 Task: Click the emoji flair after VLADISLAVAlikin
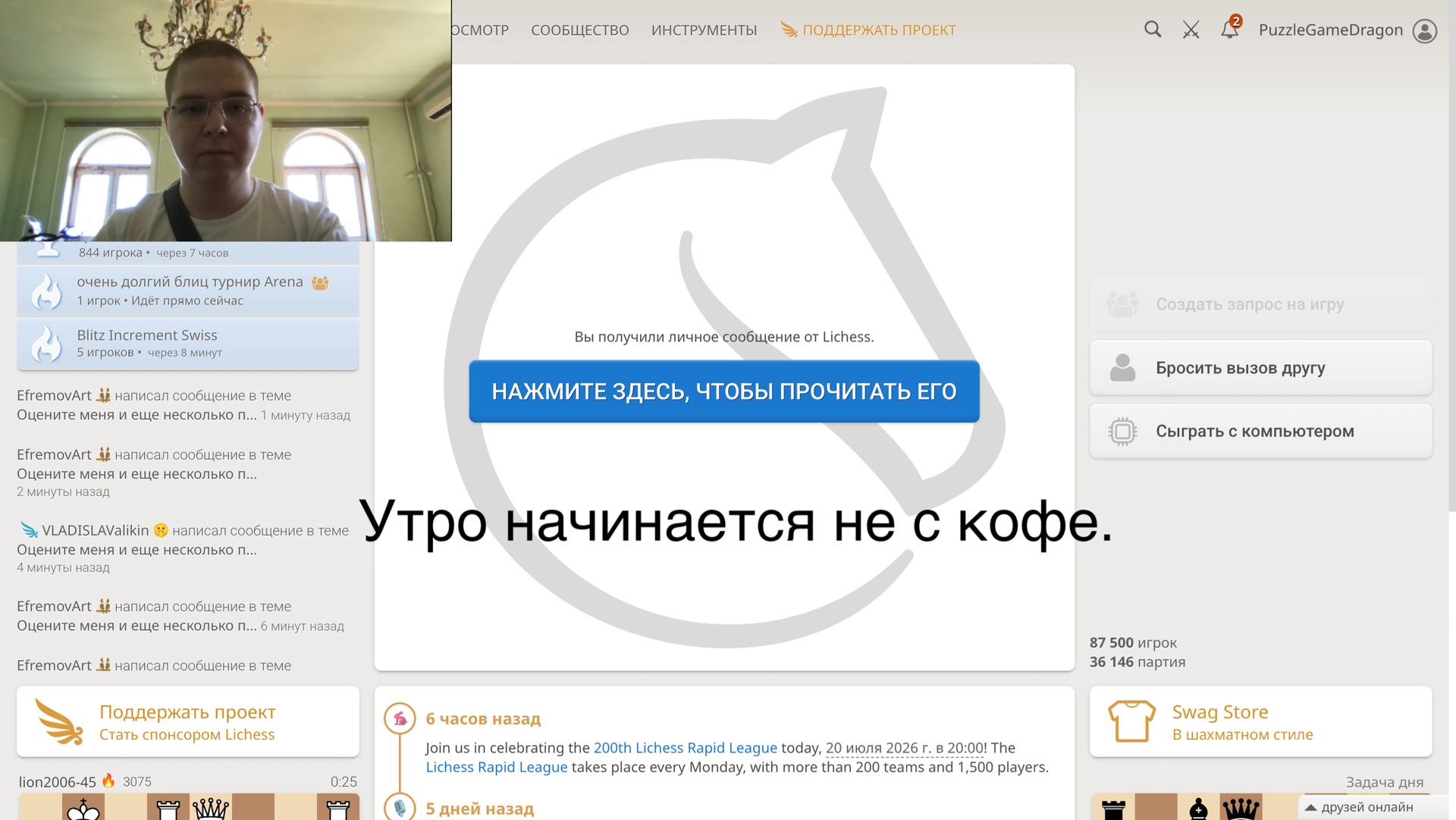[161, 530]
